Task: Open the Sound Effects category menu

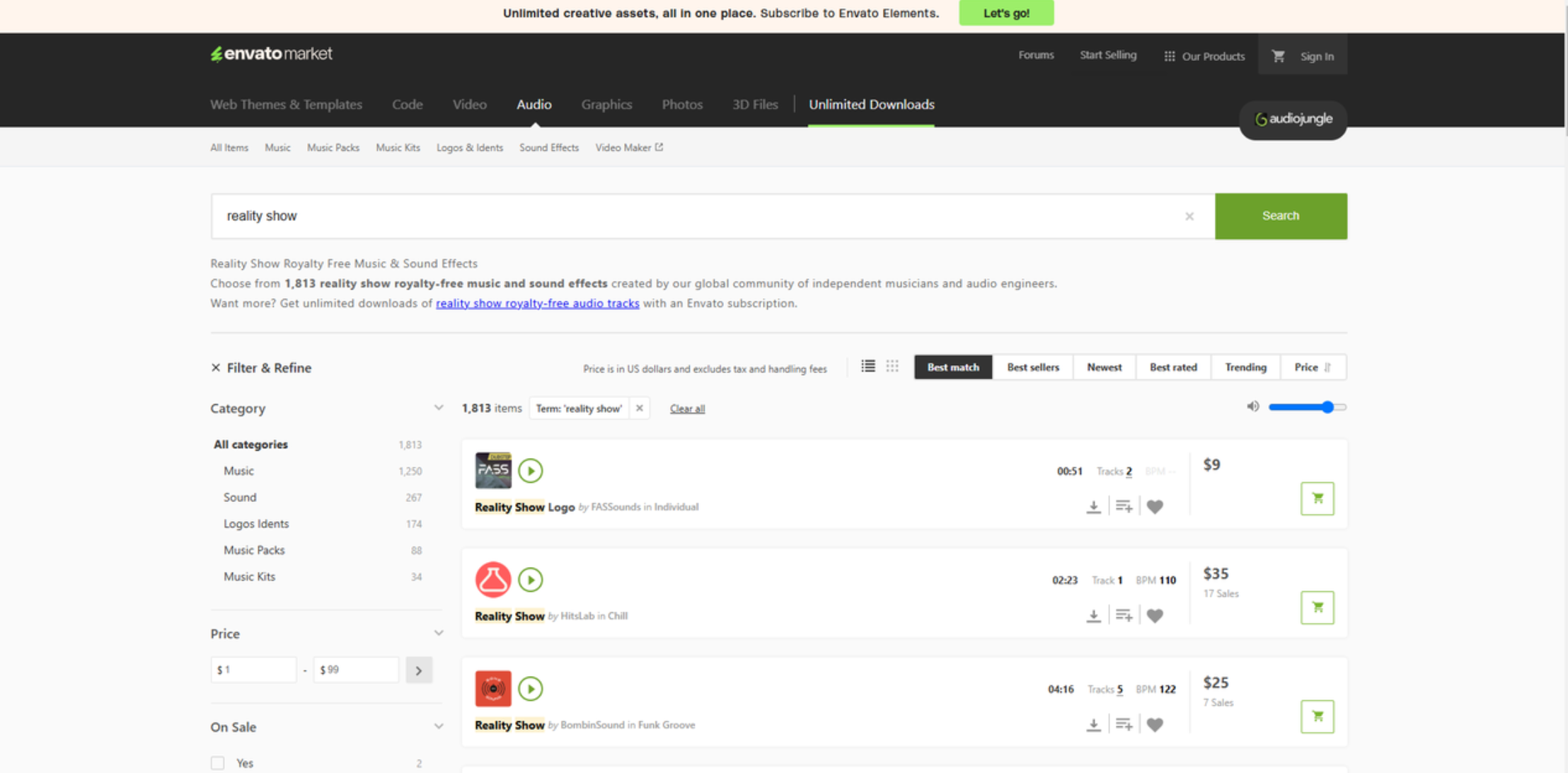Action: click(x=548, y=147)
